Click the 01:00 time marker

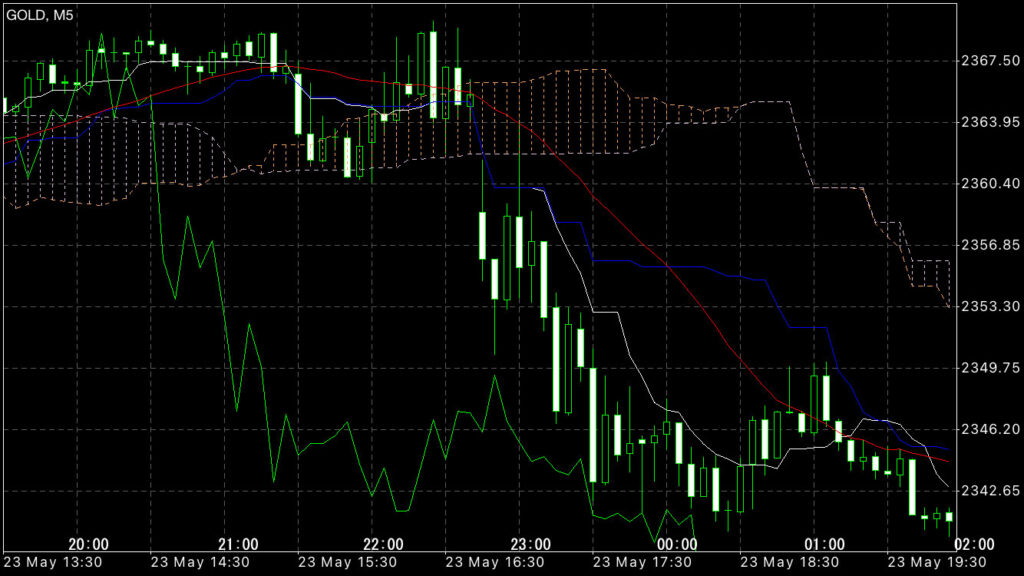(825, 544)
